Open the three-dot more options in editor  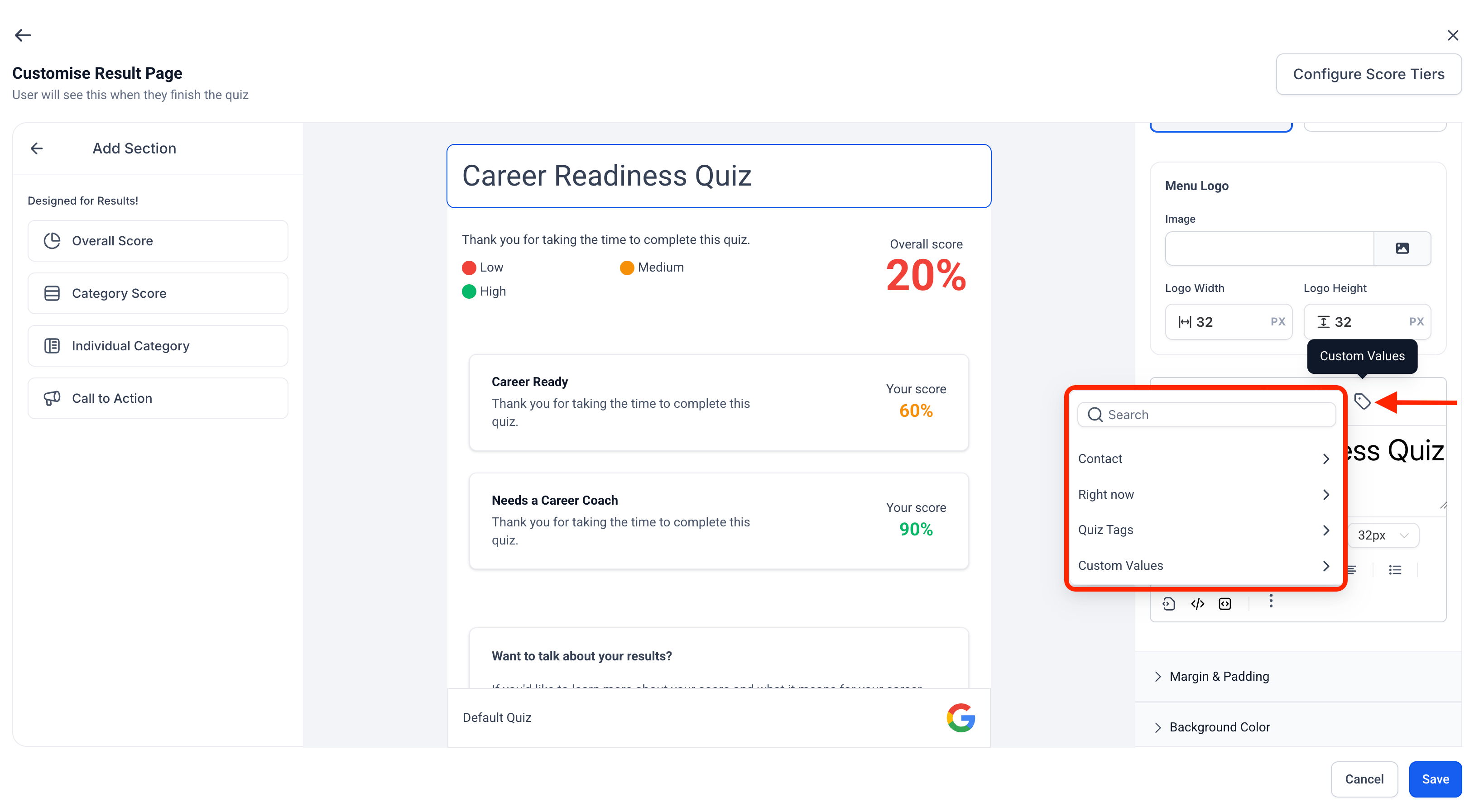[x=1271, y=601]
